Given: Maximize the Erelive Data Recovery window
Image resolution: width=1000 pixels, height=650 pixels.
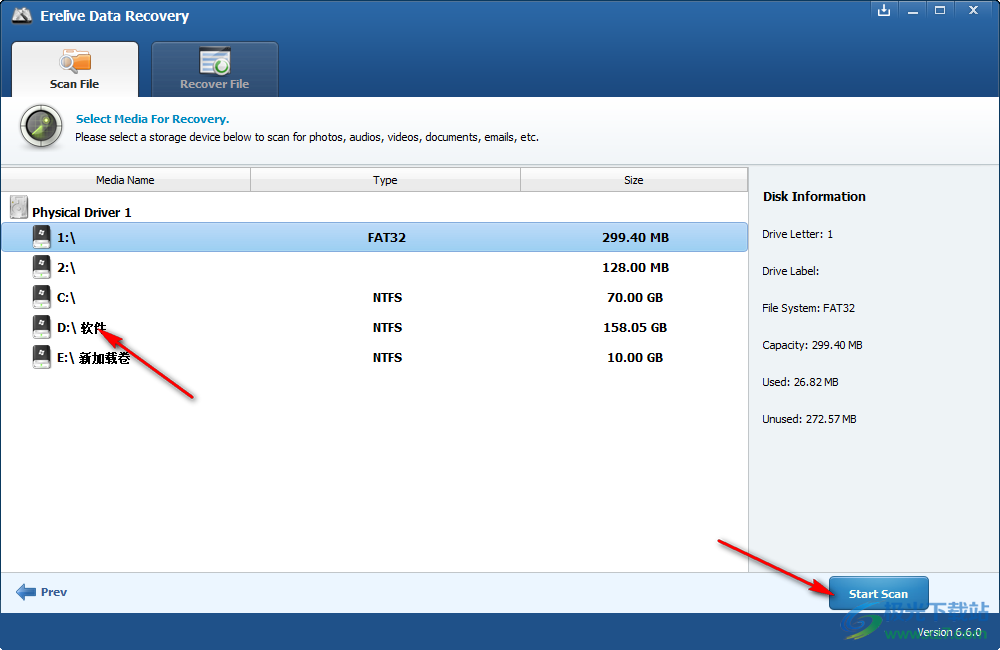Looking at the screenshot, I should [x=940, y=10].
